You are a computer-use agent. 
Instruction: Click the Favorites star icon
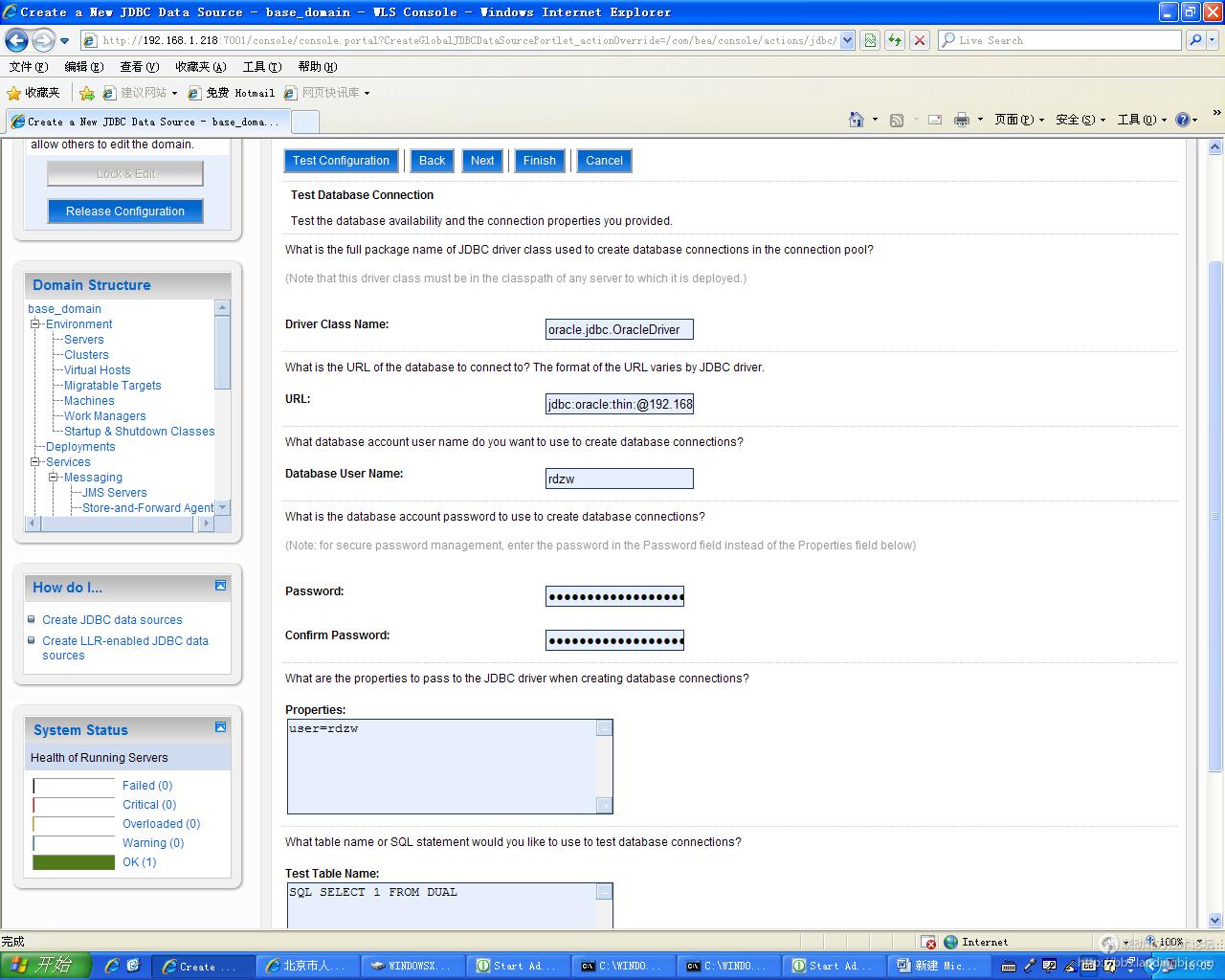click(13, 93)
